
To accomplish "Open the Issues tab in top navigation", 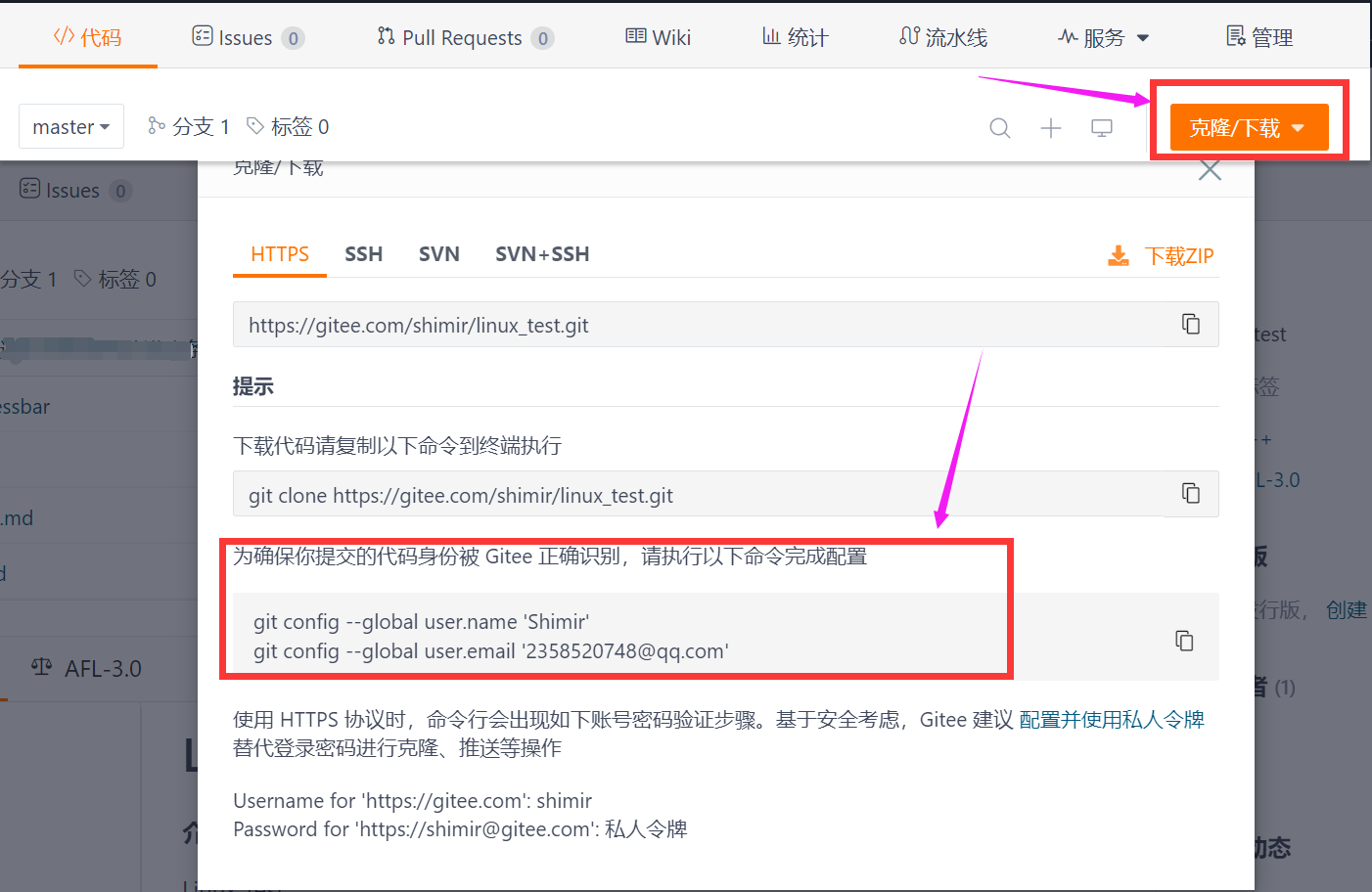I will [x=249, y=37].
